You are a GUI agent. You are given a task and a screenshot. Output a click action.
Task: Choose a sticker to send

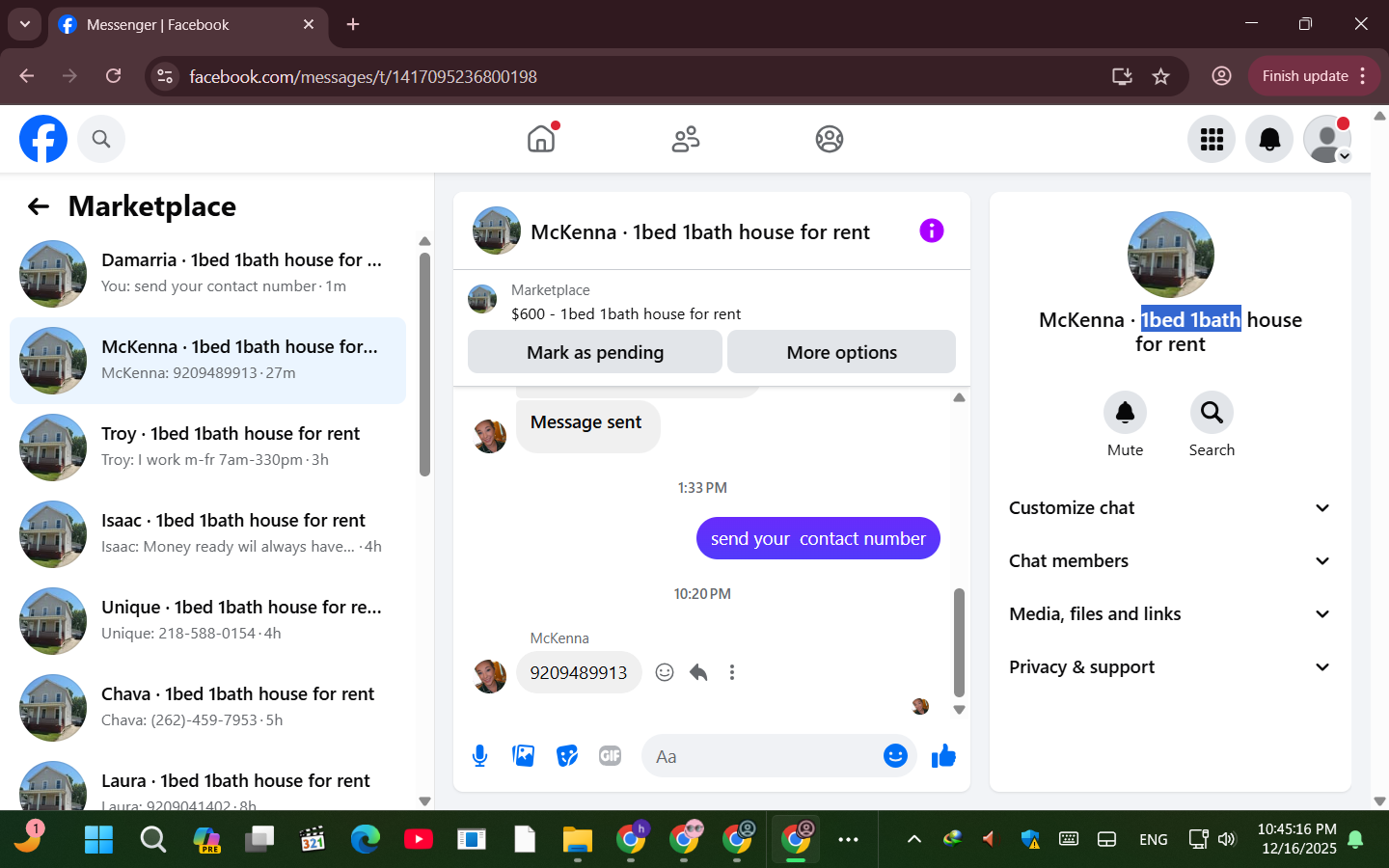click(x=567, y=756)
